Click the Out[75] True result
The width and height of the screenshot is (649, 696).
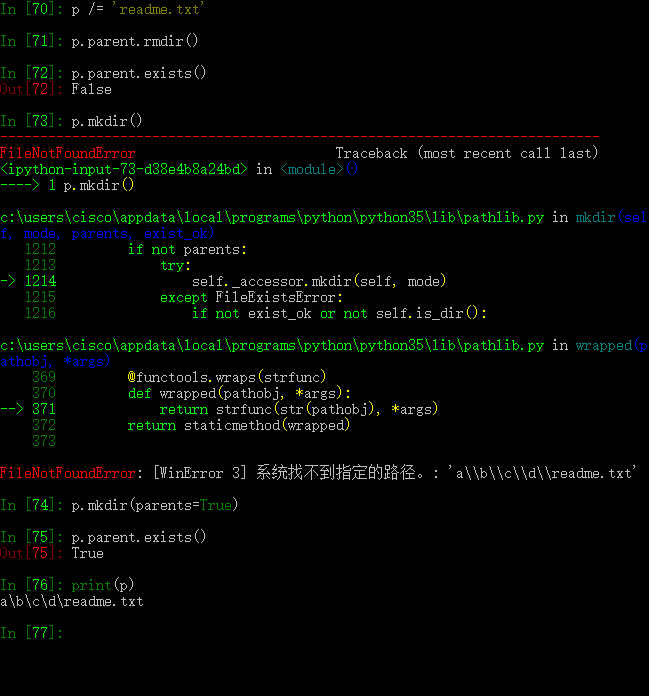87,553
